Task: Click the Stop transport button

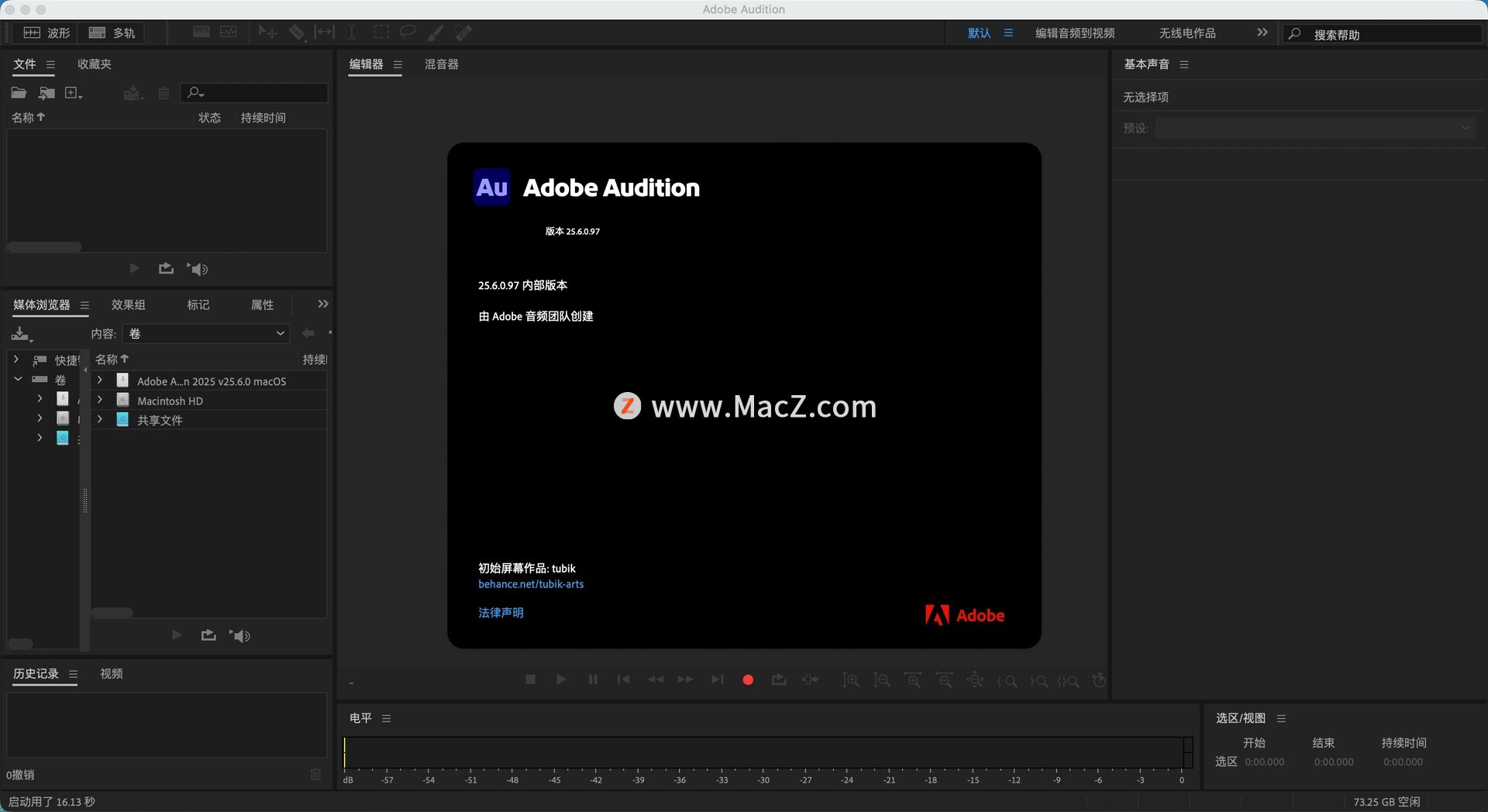Action: [x=531, y=680]
